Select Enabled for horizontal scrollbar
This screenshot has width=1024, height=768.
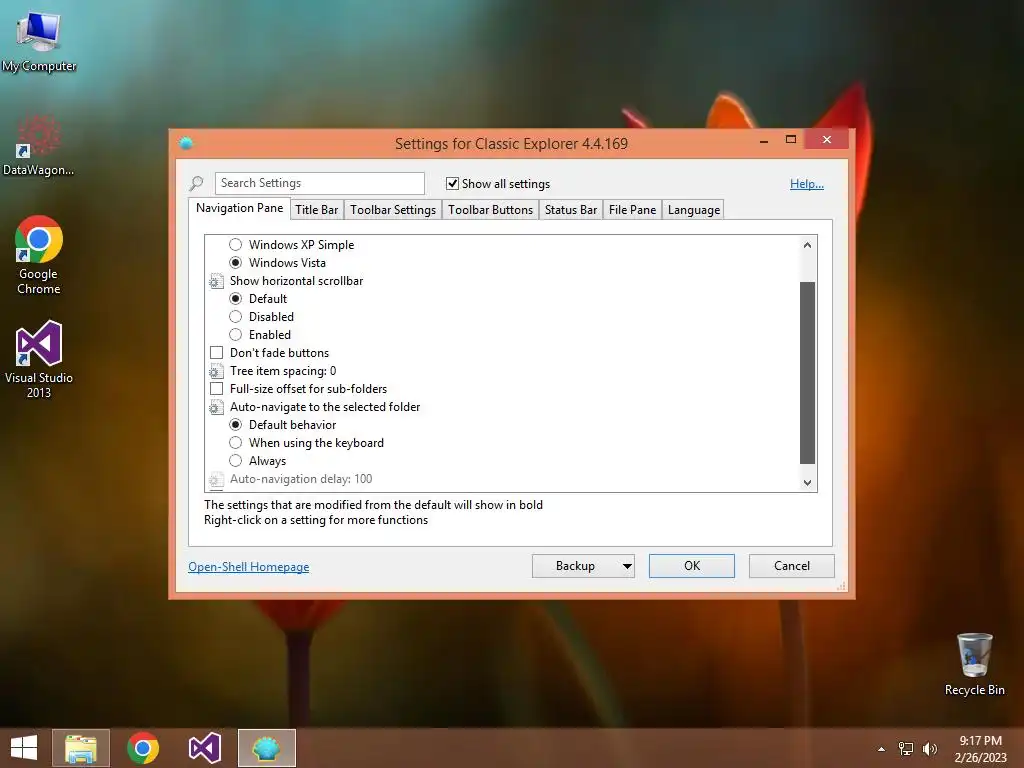pos(236,335)
